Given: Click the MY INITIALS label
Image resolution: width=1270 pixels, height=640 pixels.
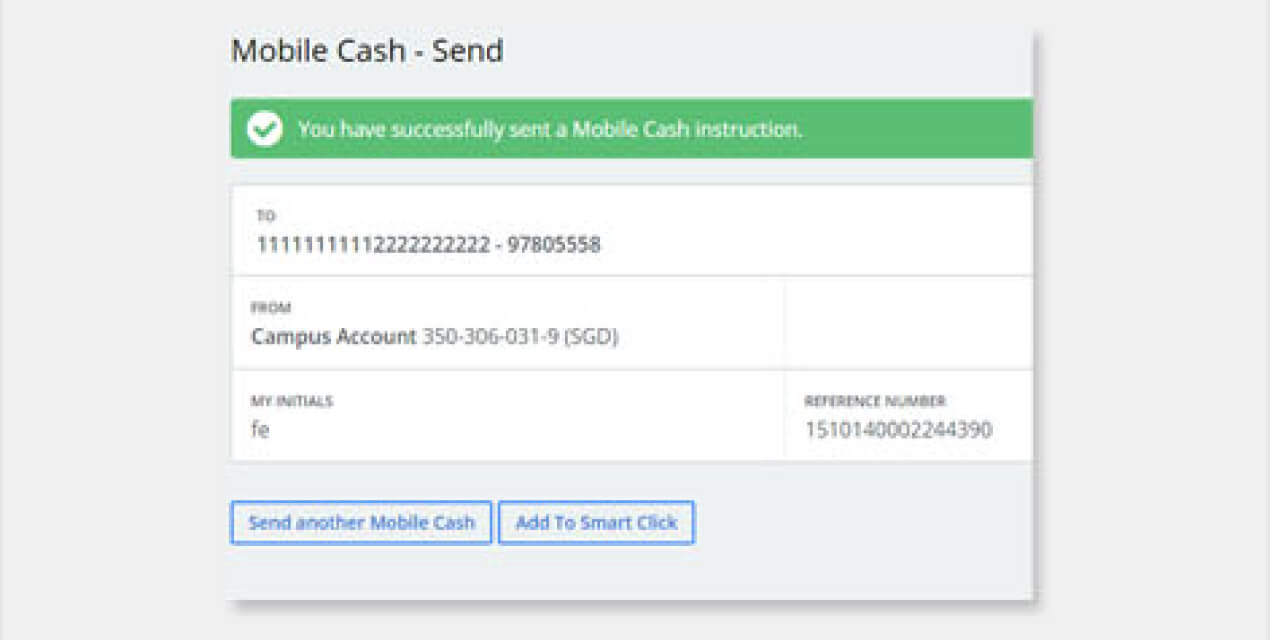Looking at the screenshot, I should pyautogui.click(x=291, y=401).
